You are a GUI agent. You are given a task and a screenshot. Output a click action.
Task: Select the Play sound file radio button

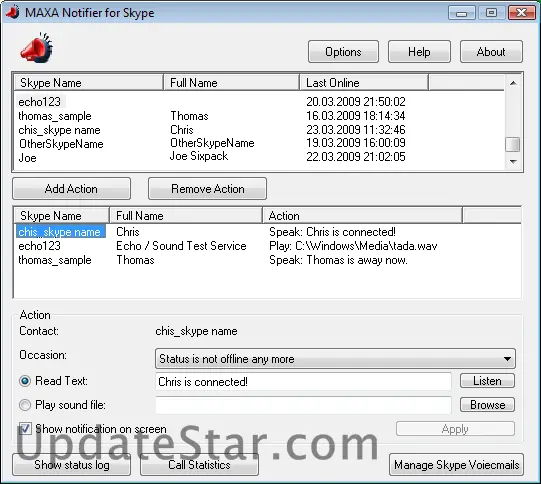click(25, 405)
